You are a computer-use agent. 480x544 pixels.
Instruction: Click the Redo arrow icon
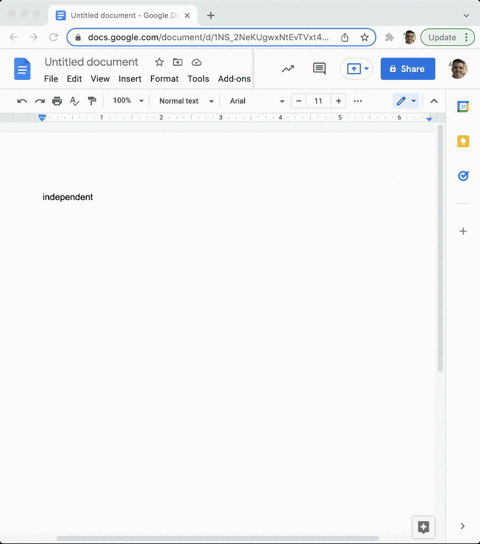(x=40, y=101)
